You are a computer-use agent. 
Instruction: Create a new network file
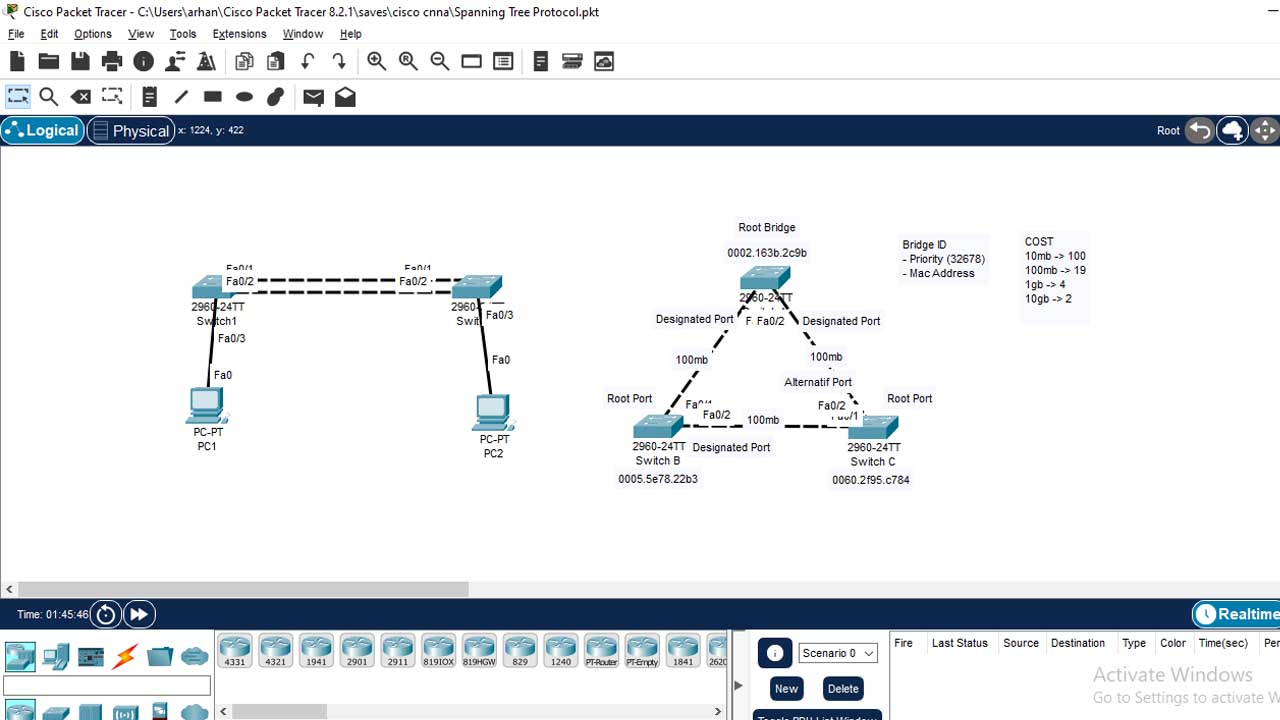[17, 62]
